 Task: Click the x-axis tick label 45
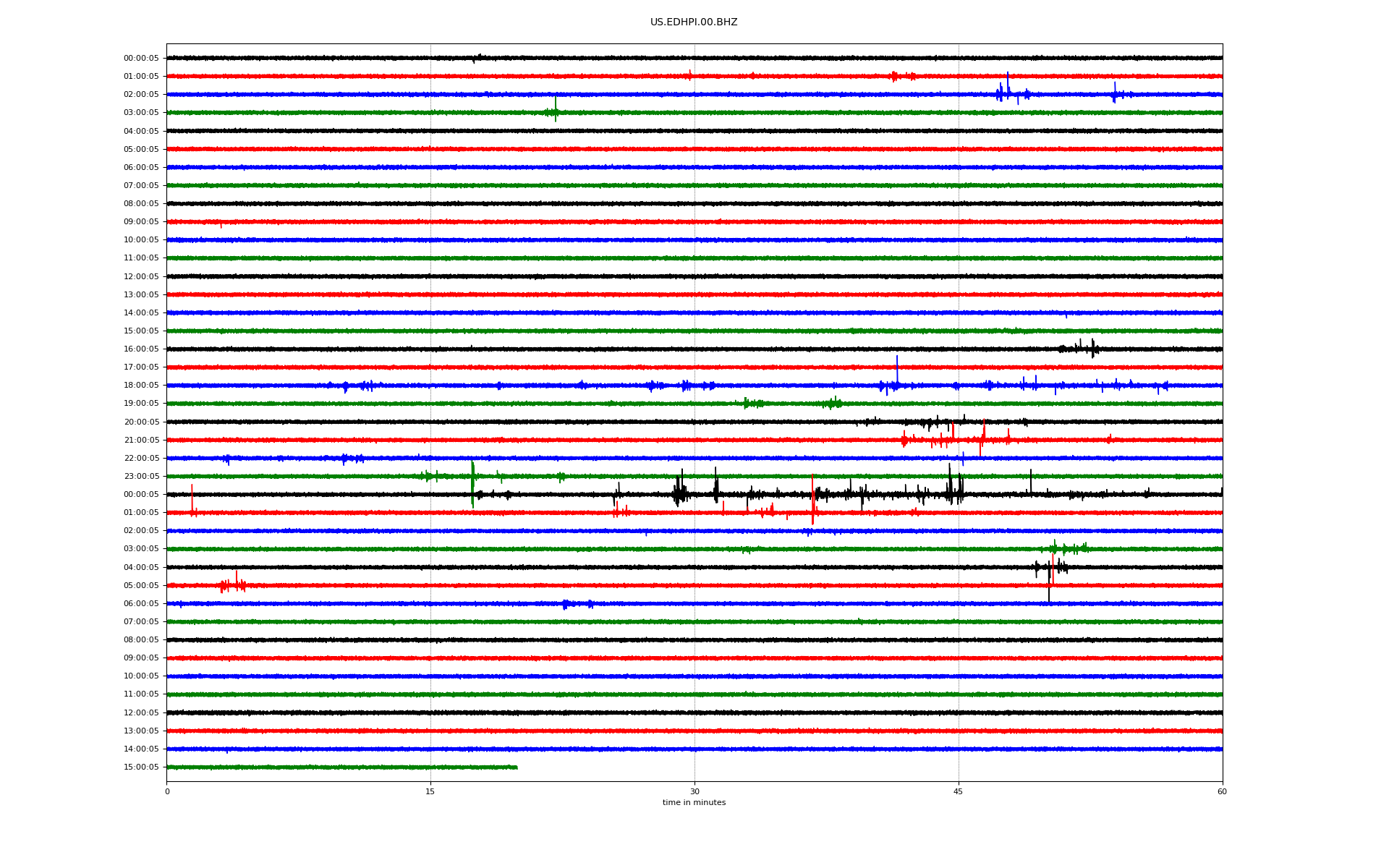pos(958,791)
